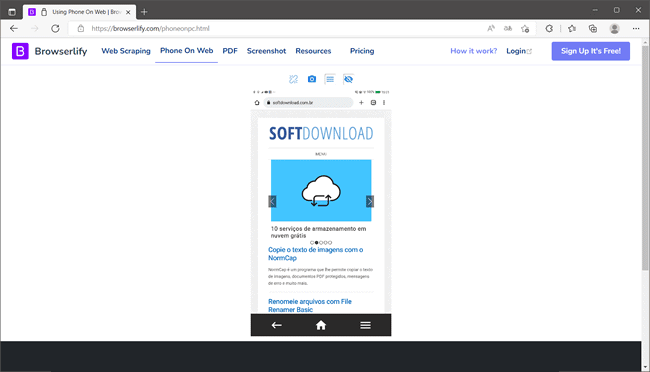Select the Phone On Web nav item
The image size is (650, 372).
(x=187, y=51)
